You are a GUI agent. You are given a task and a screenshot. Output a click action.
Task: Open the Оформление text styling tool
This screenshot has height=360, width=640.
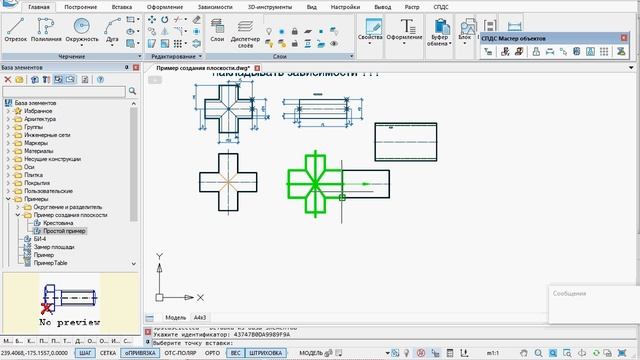(x=404, y=30)
